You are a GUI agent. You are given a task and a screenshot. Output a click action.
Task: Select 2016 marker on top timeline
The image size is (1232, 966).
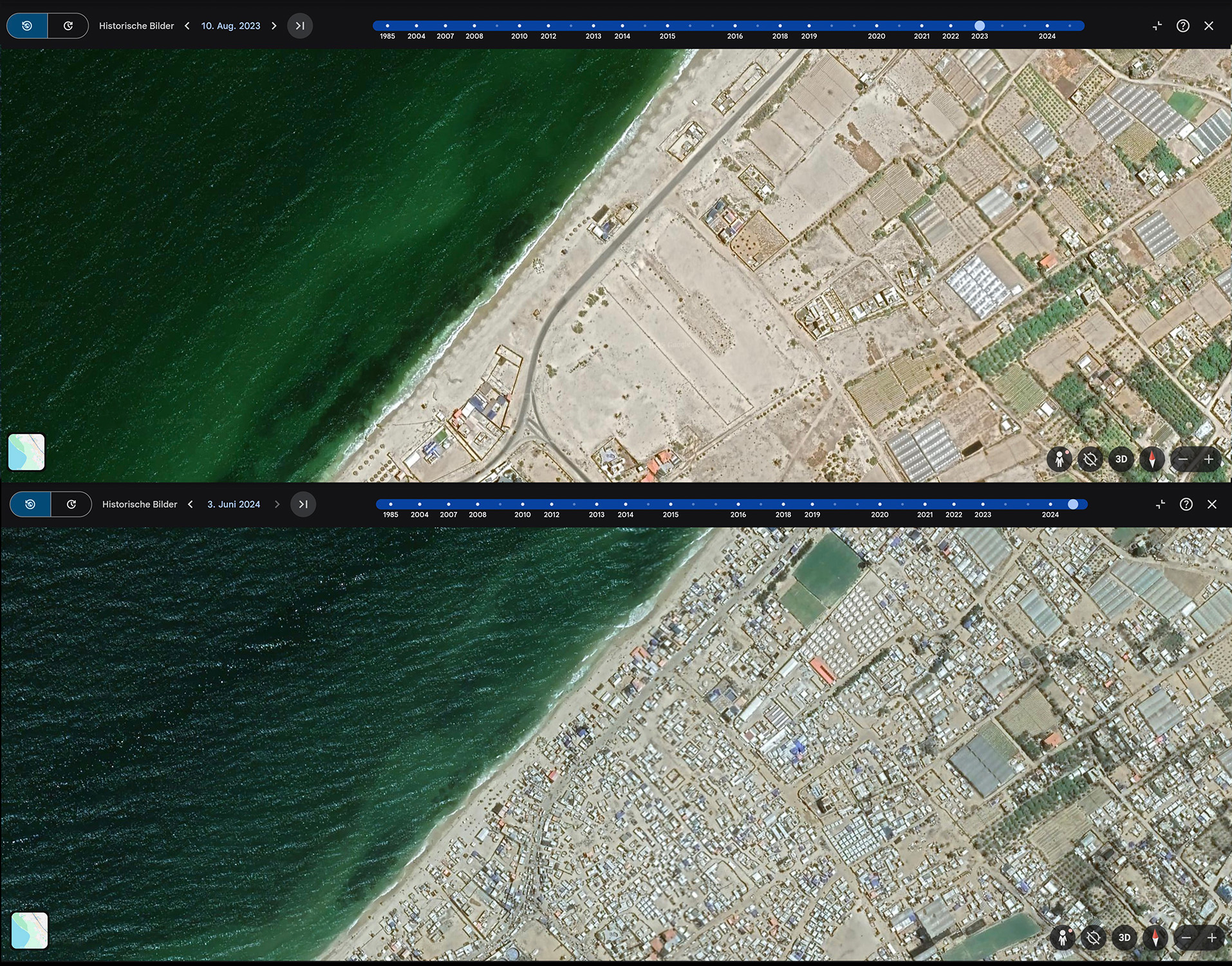point(735,26)
